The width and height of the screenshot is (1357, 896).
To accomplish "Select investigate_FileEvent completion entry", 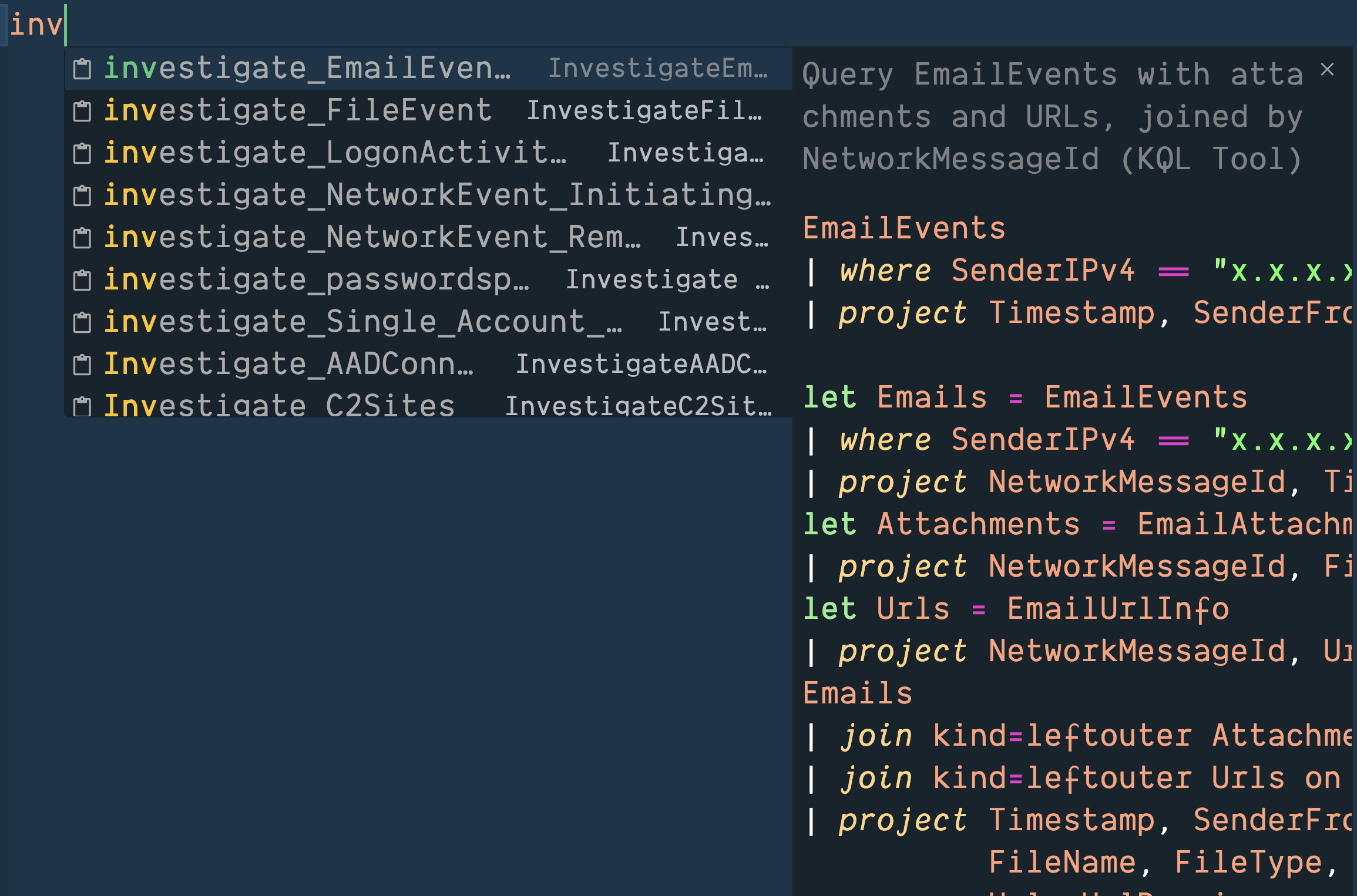I will (297, 110).
